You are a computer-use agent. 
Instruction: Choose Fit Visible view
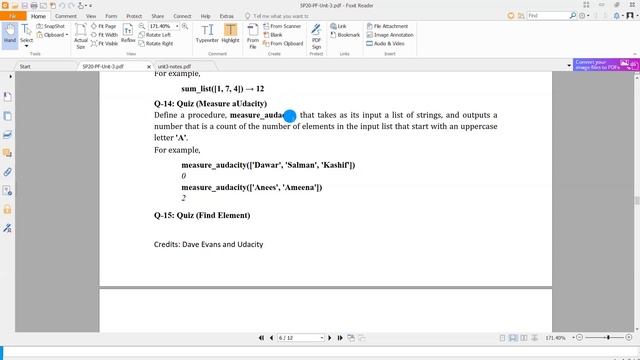tap(104, 44)
